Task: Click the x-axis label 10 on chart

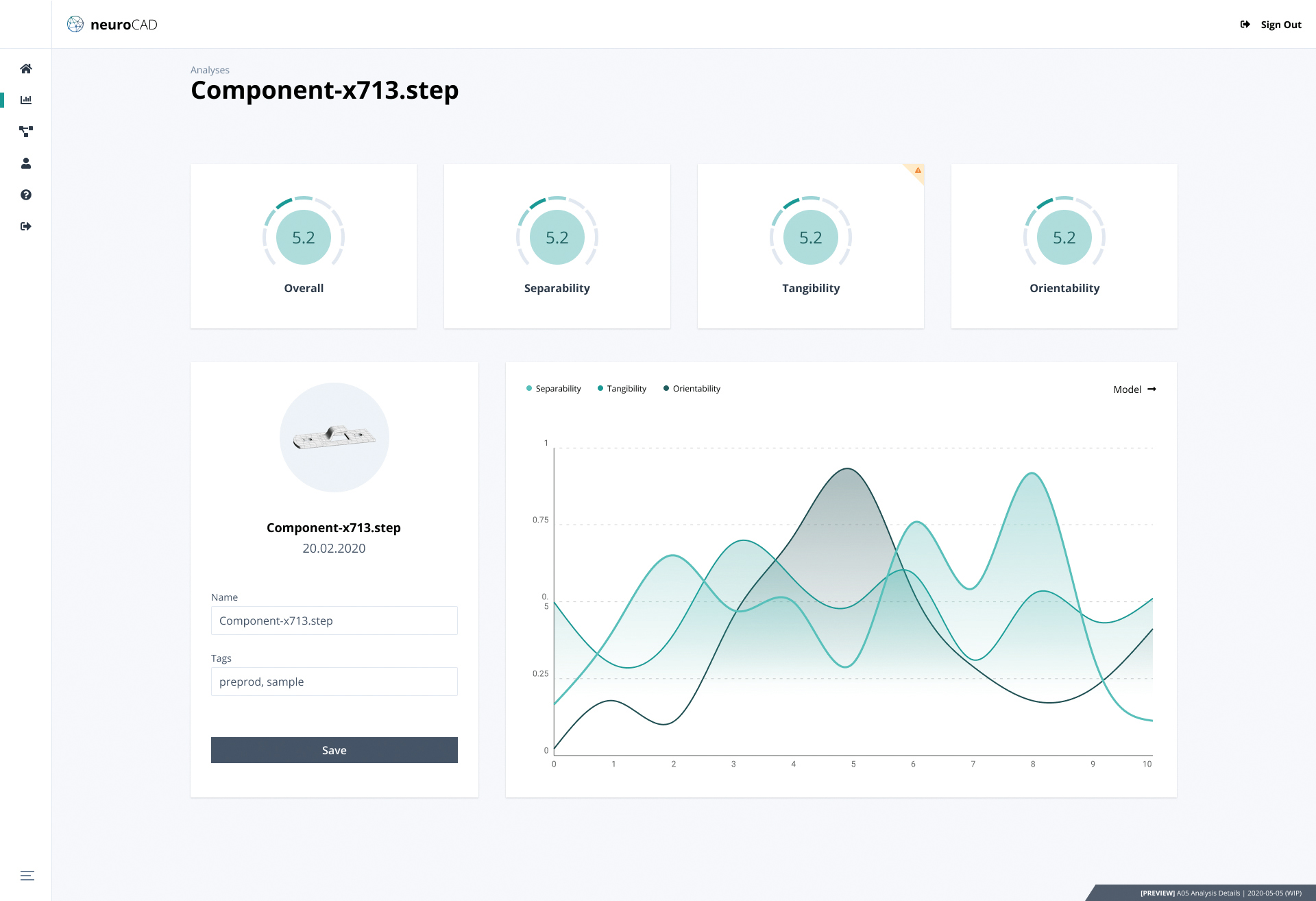Action: [1147, 764]
